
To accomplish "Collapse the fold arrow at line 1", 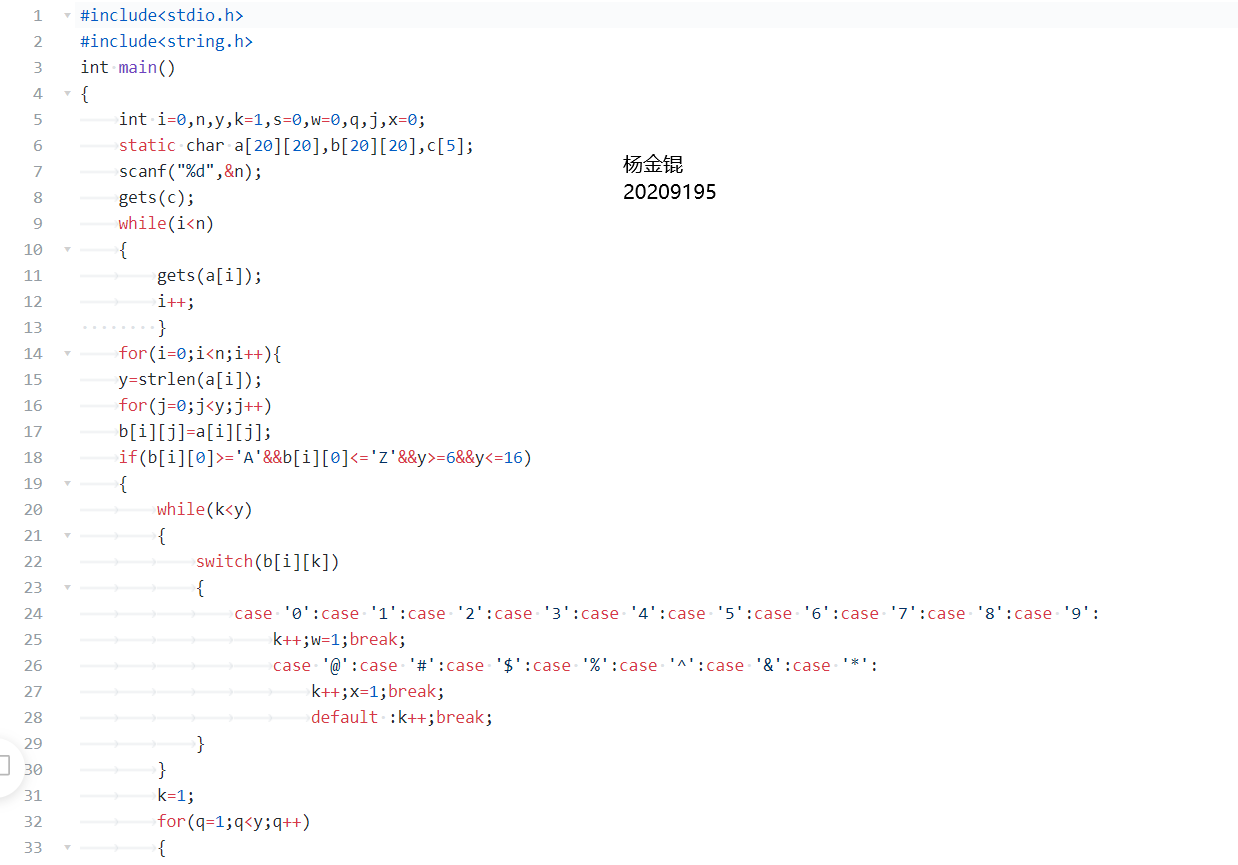I will pos(67,15).
